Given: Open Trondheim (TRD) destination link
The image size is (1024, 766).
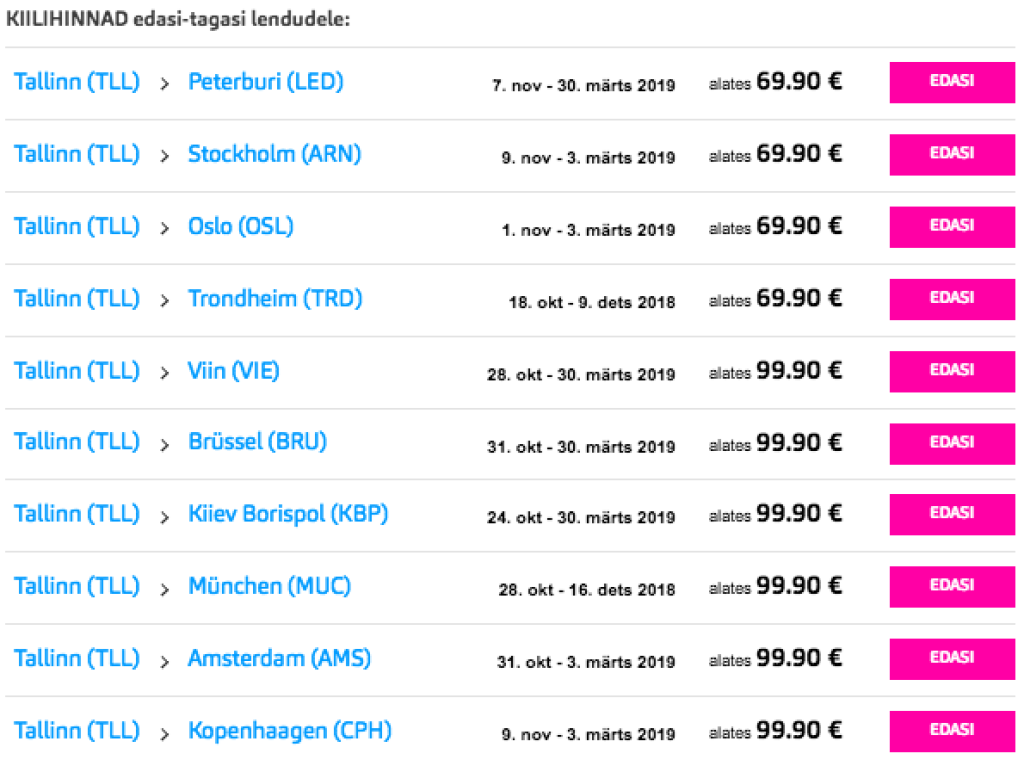Looking at the screenshot, I should (x=275, y=298).
